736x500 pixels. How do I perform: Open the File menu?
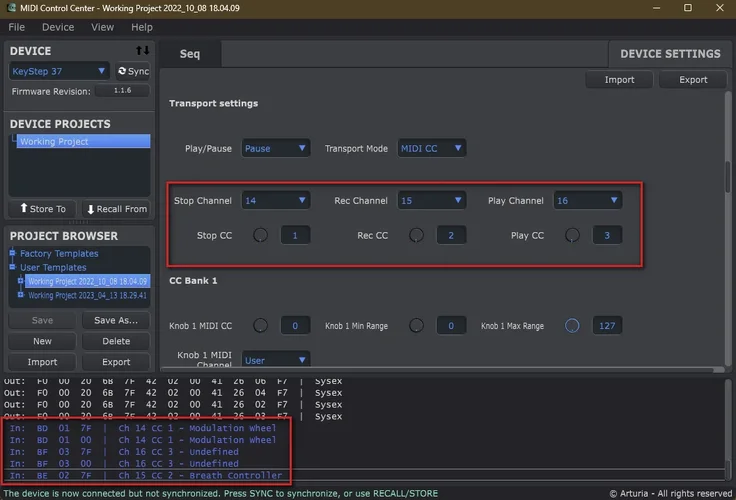pos(16,27)
